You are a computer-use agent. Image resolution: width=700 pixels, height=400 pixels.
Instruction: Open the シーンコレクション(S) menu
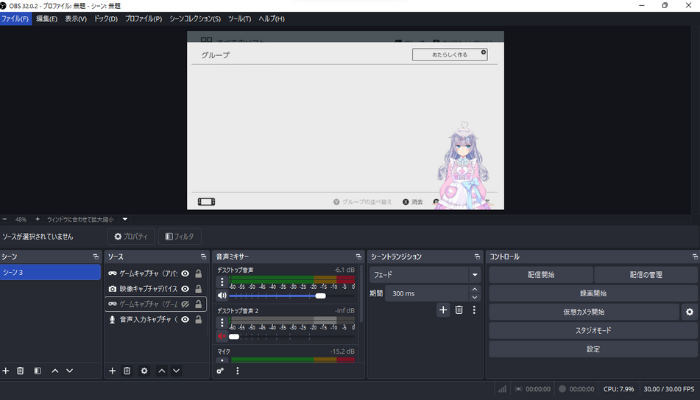point(195,19)
